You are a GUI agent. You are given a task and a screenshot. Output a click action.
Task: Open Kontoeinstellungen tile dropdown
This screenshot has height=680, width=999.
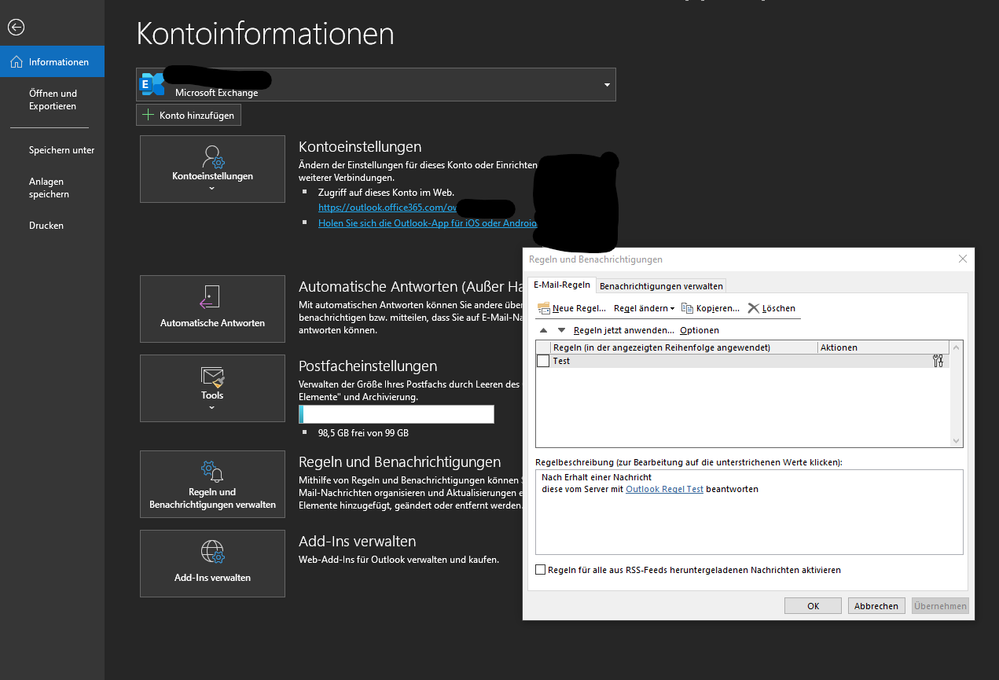(212, 169)
